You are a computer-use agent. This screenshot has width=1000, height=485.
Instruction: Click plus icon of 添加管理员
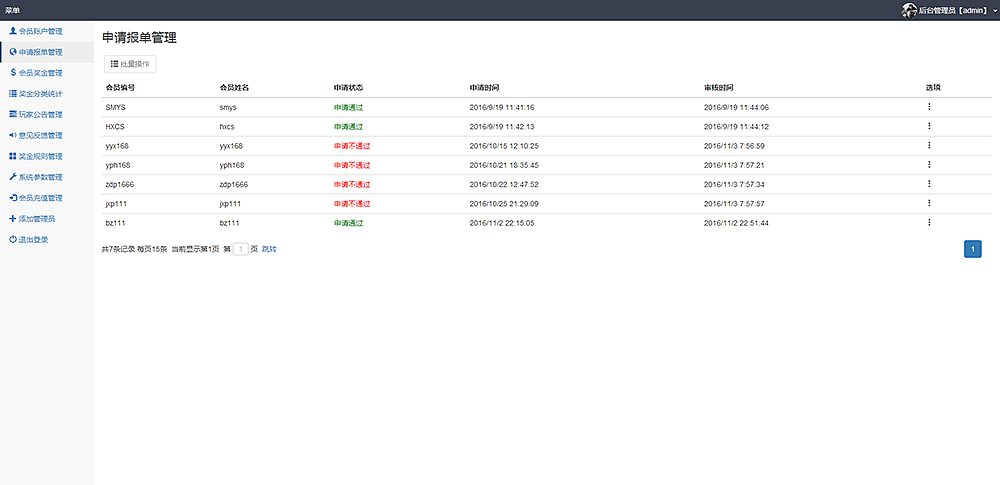pyautogui.click(x=13, y=218)
